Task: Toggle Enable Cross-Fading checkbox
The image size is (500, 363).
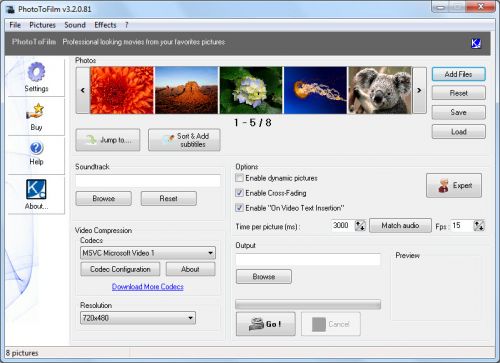Action: point(239,193)
